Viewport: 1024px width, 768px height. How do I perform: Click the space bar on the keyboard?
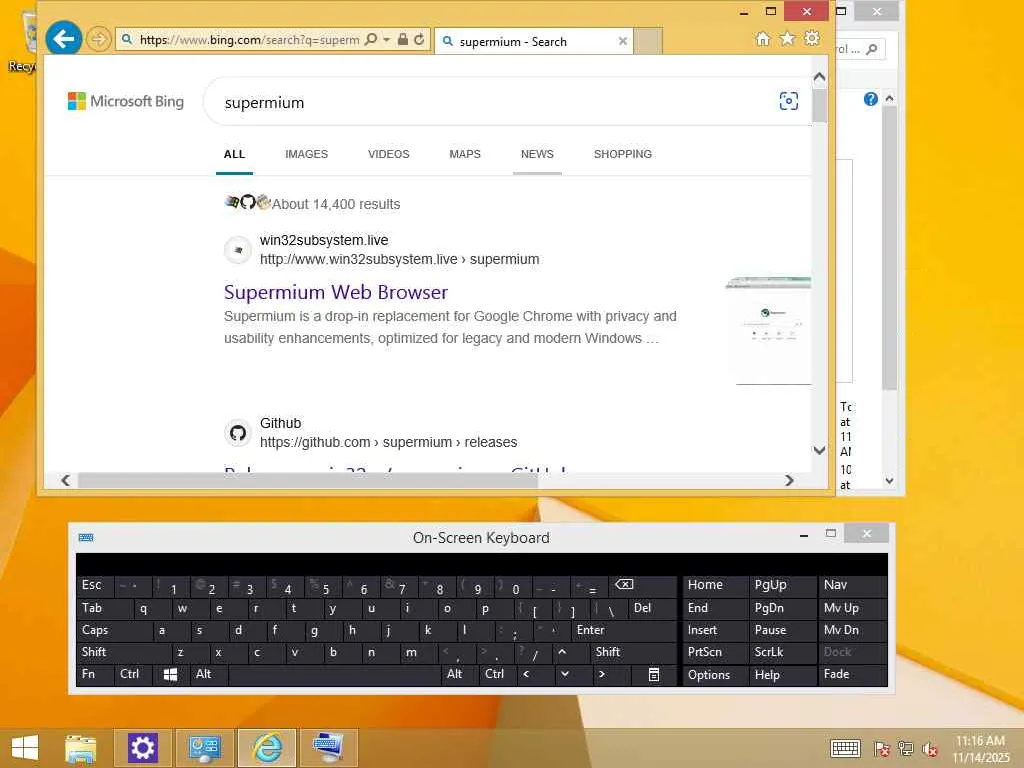click(334, 675)
